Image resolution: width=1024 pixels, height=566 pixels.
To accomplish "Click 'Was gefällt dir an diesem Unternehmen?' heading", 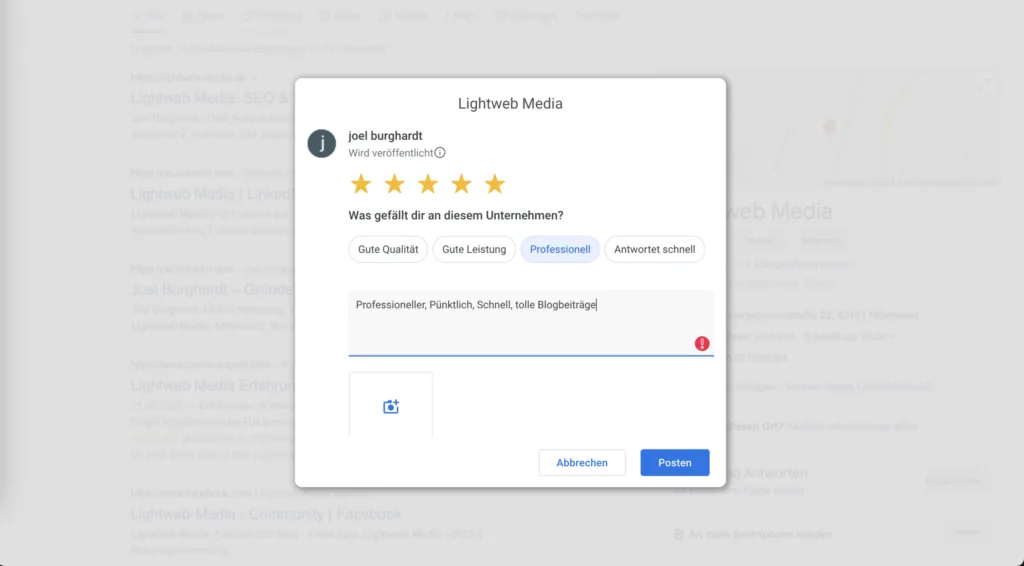I will (x=456, y=215).
